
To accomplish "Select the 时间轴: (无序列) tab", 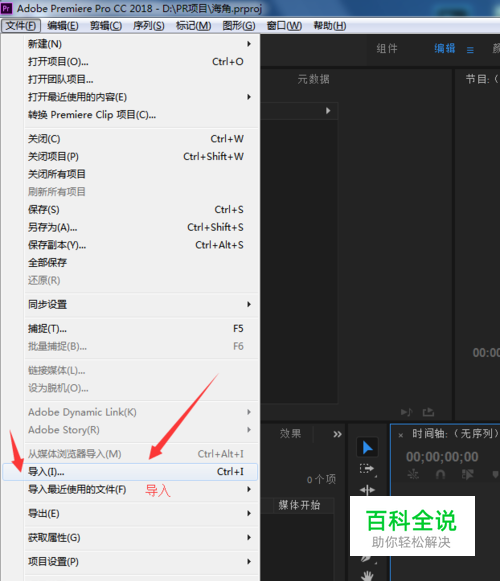I will click(x=455, y=434).
